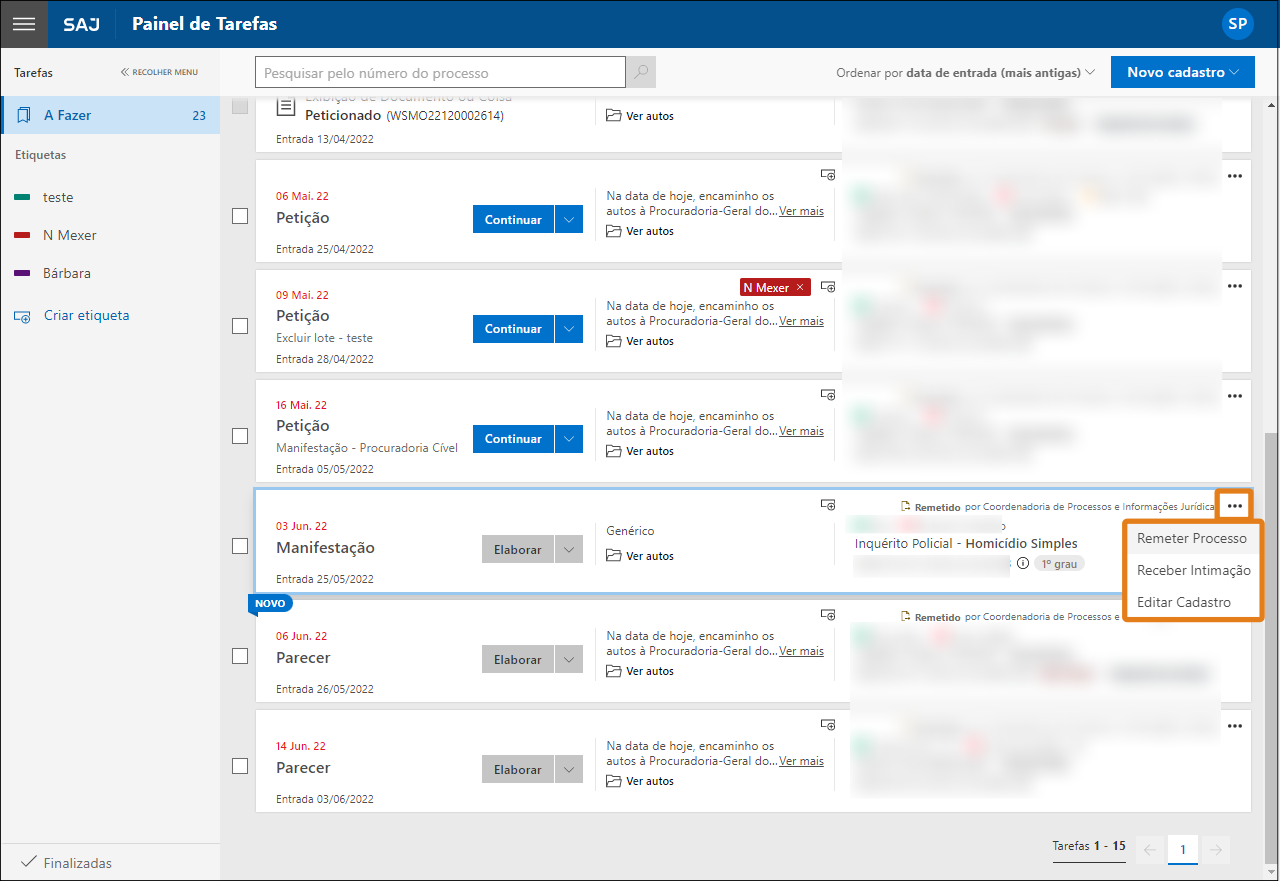Open three-dots menu on 14 Jun Parecer card

point(1235,726)
